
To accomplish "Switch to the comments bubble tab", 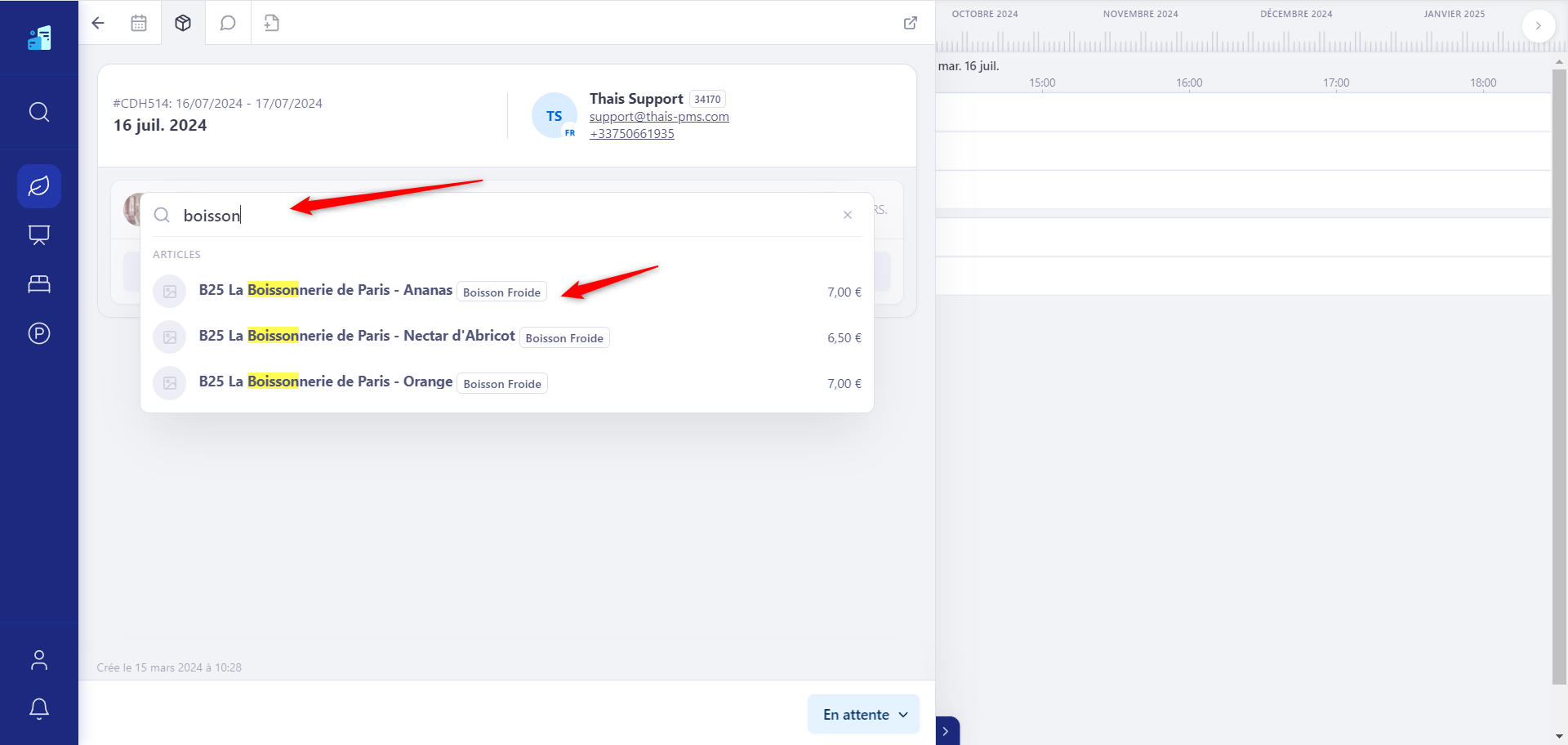I will click(x=228, y=23).
